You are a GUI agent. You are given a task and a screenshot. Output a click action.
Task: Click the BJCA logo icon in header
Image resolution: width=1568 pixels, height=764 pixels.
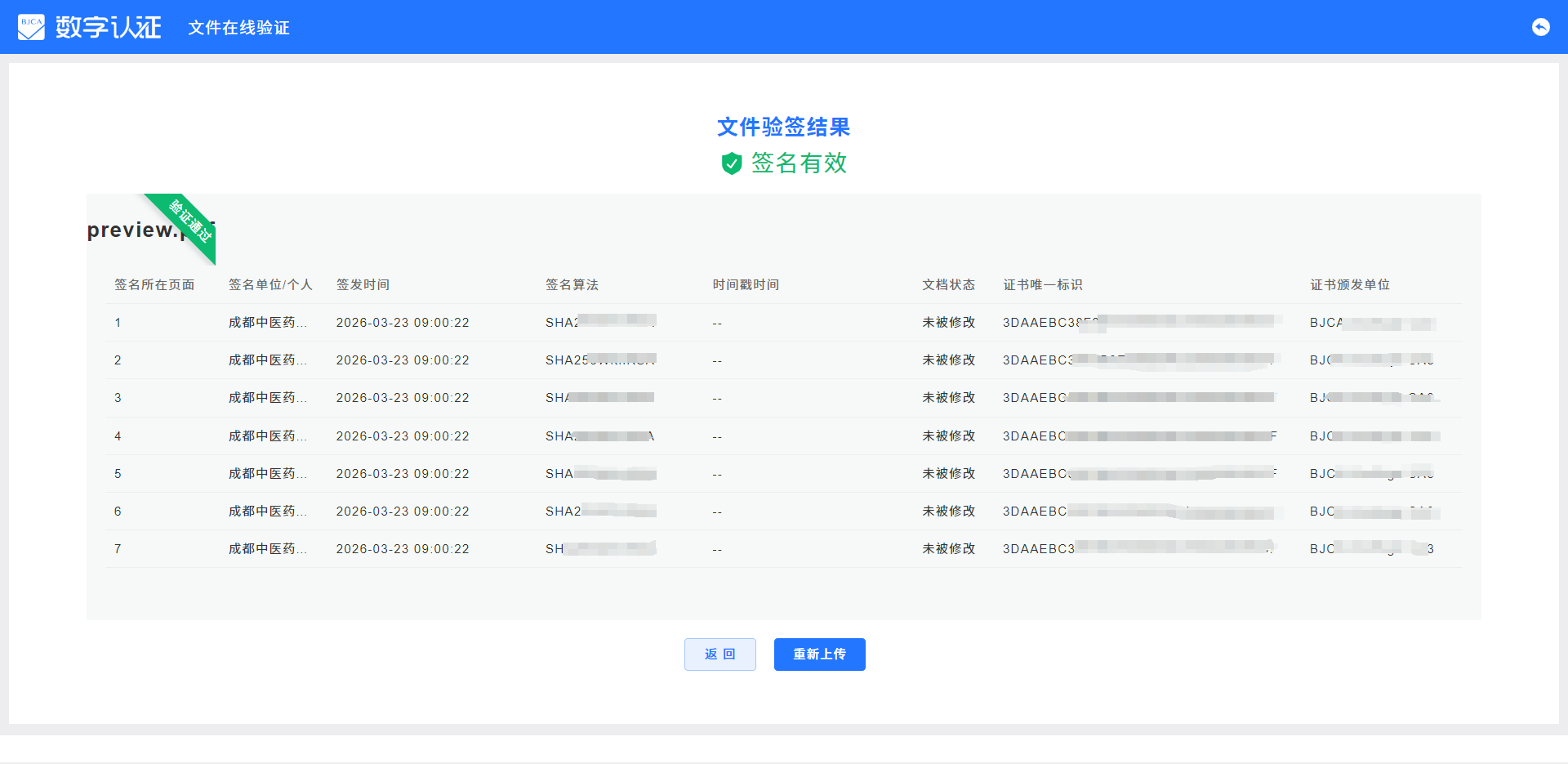click(31, 27)
